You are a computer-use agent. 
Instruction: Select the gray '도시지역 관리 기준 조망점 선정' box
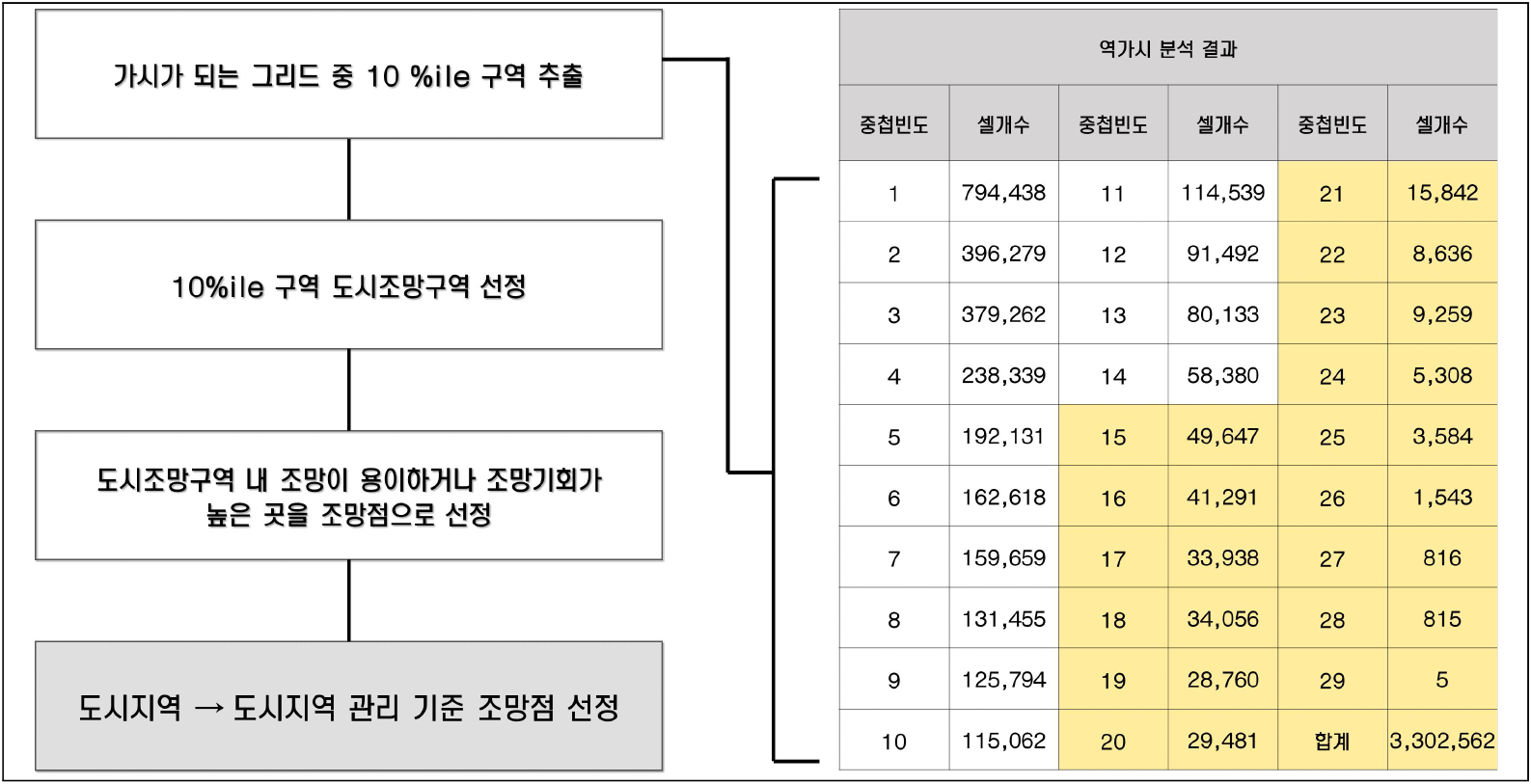[x=348, y=706]
